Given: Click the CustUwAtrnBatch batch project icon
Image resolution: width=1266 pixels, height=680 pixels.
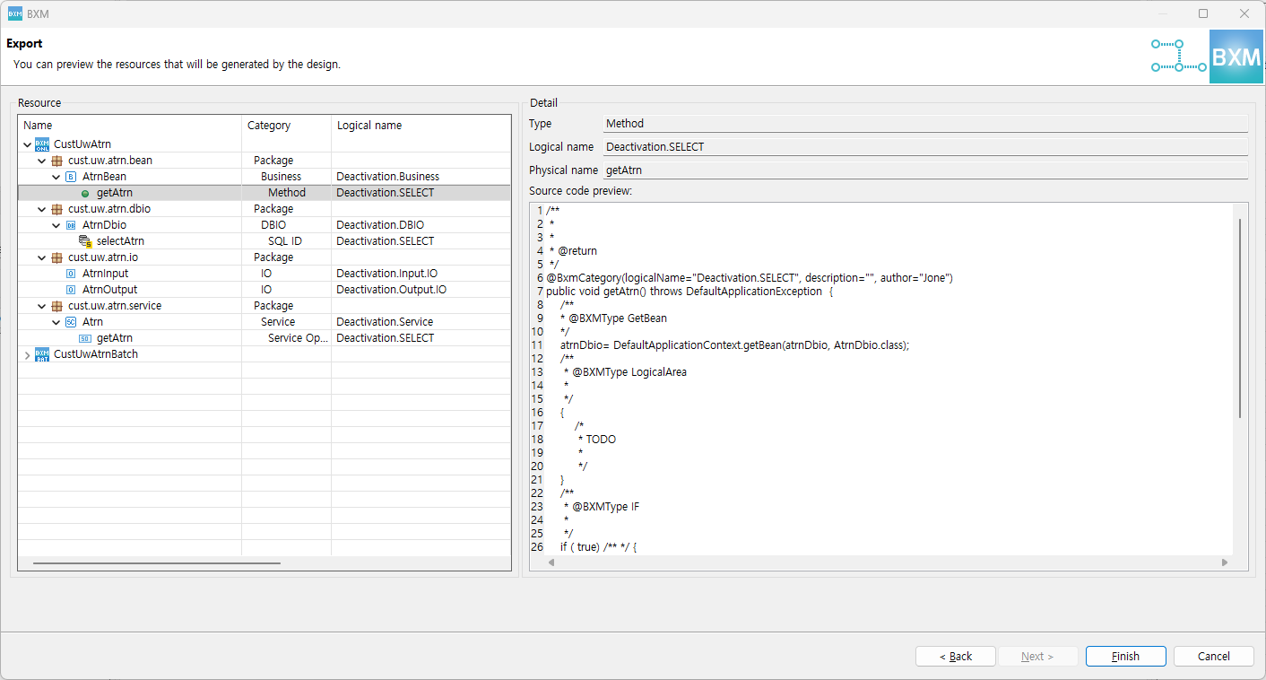Looking at the screenshot, I should tap(42, 355).
